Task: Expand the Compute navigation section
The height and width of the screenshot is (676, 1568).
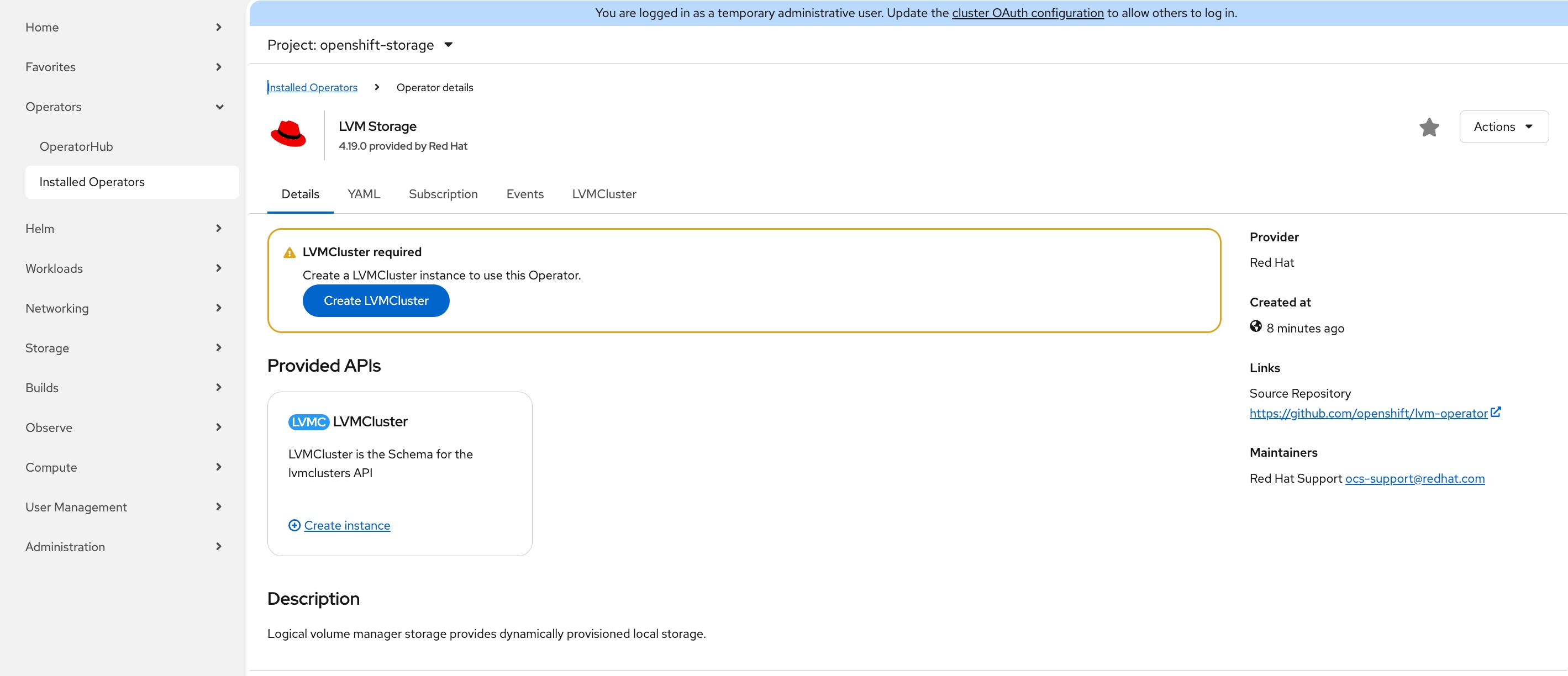Action: click(124, 467)
